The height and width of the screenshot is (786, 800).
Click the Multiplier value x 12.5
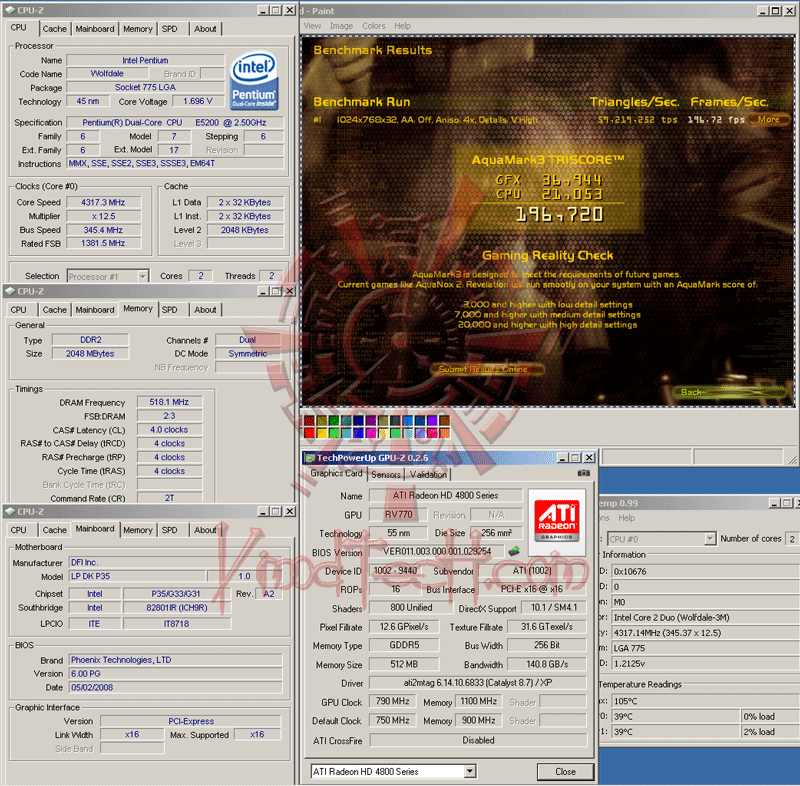[103, 216]
